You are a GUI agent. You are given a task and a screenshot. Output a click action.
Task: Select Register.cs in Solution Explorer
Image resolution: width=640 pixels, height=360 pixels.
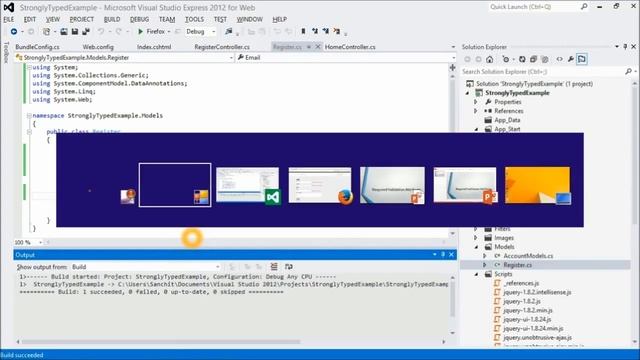tap(517, 265)
